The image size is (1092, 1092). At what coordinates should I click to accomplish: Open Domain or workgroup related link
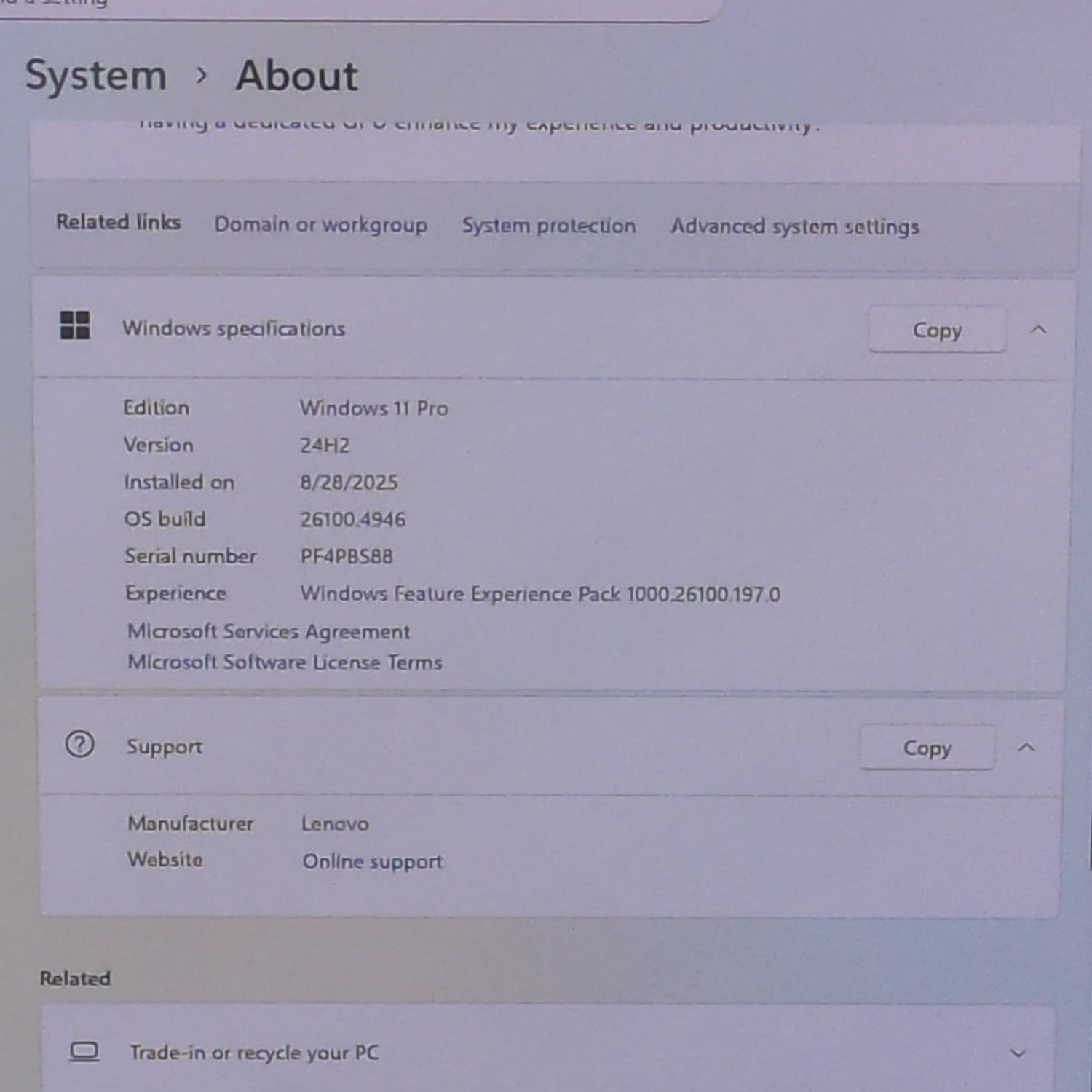coord(320,225)
